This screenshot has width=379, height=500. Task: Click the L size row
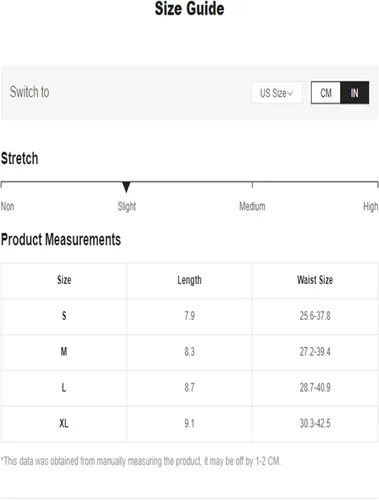[x=189, y=388]
